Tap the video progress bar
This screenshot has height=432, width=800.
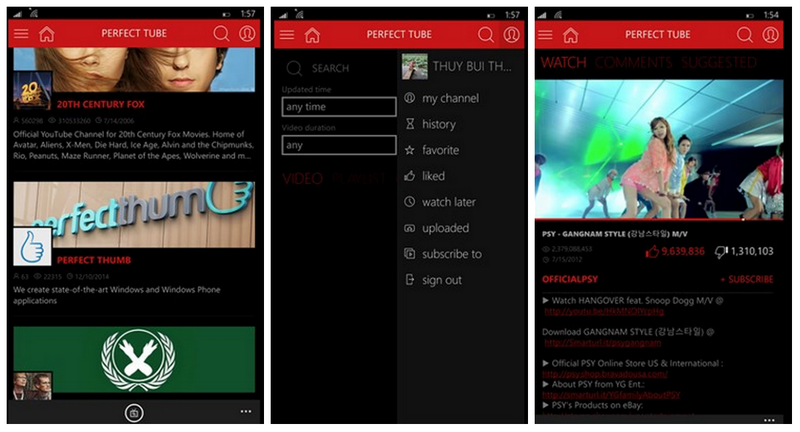659,219
